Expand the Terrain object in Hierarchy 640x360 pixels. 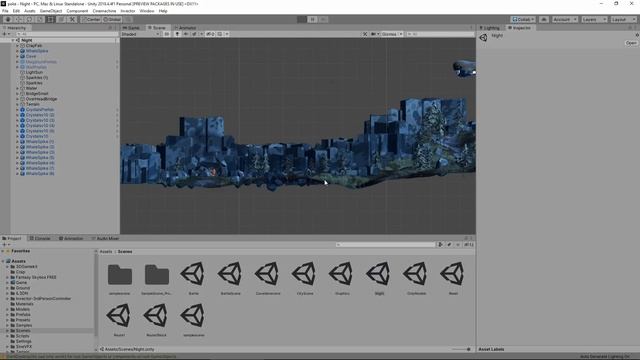pyautogui.click(x=18, y=104)
